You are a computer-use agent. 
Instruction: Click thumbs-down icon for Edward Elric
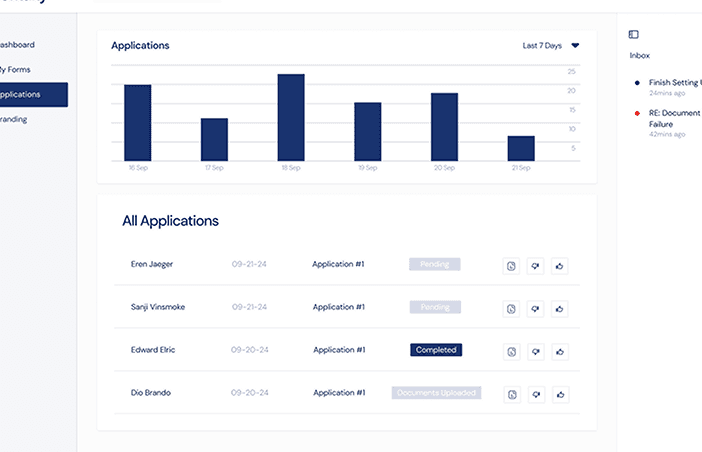(x=536, y=352)
